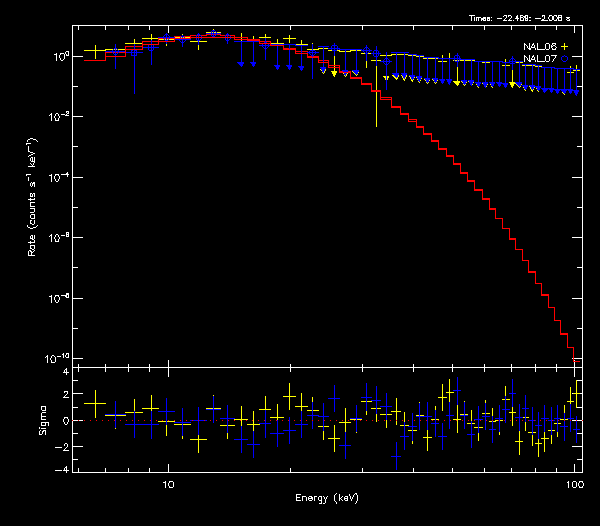Select the NAI_07 legend label

tap(539, 59)
